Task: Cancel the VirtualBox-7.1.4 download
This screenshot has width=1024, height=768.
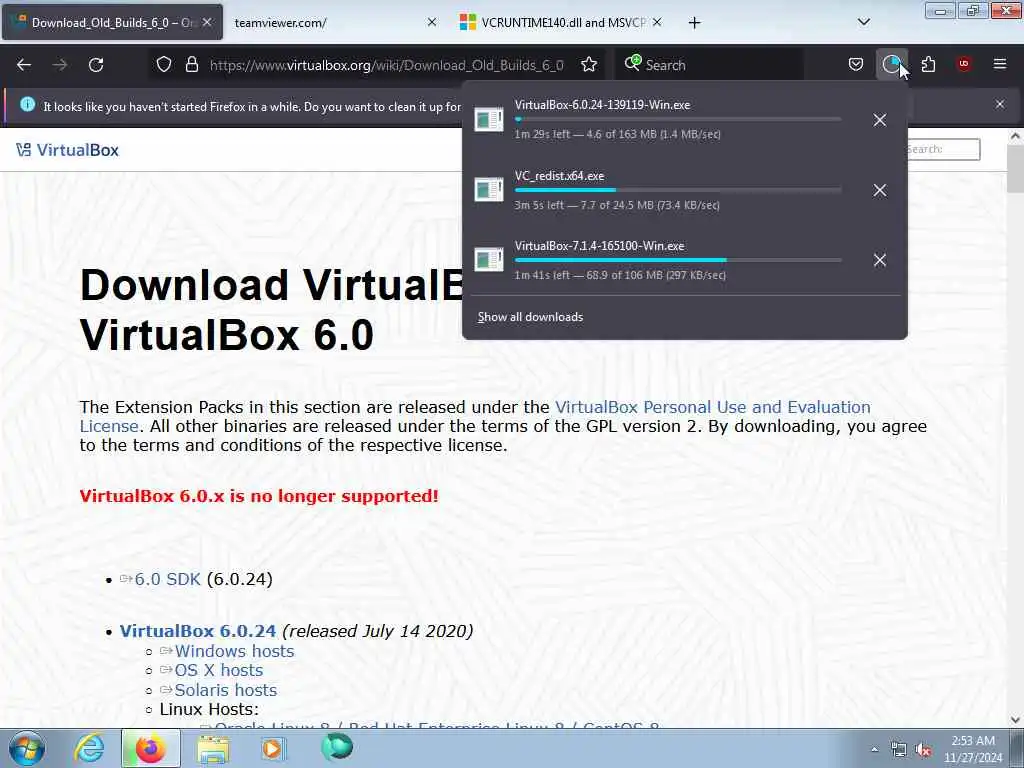Action: pyautogui.click(x=880, y=260)
